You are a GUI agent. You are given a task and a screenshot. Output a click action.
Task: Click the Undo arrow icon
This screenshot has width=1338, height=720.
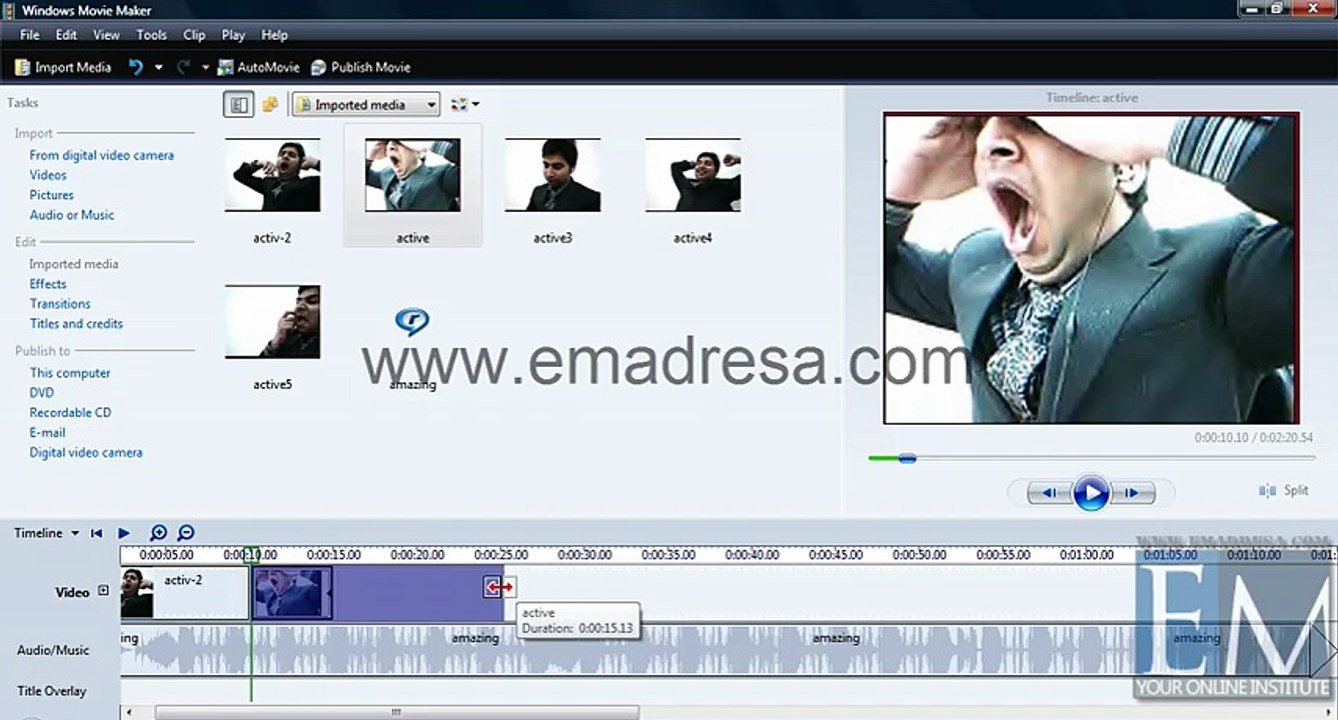pyautogui.click(x=136, y=67)
